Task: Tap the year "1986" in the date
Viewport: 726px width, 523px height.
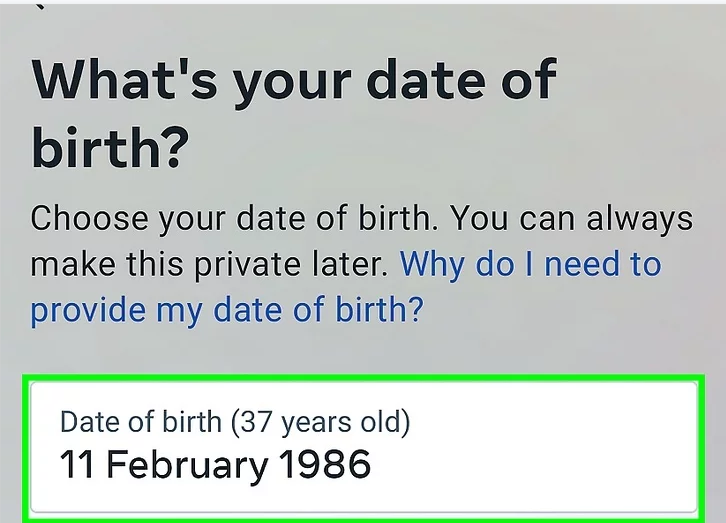Action: [x=324, y=465]
